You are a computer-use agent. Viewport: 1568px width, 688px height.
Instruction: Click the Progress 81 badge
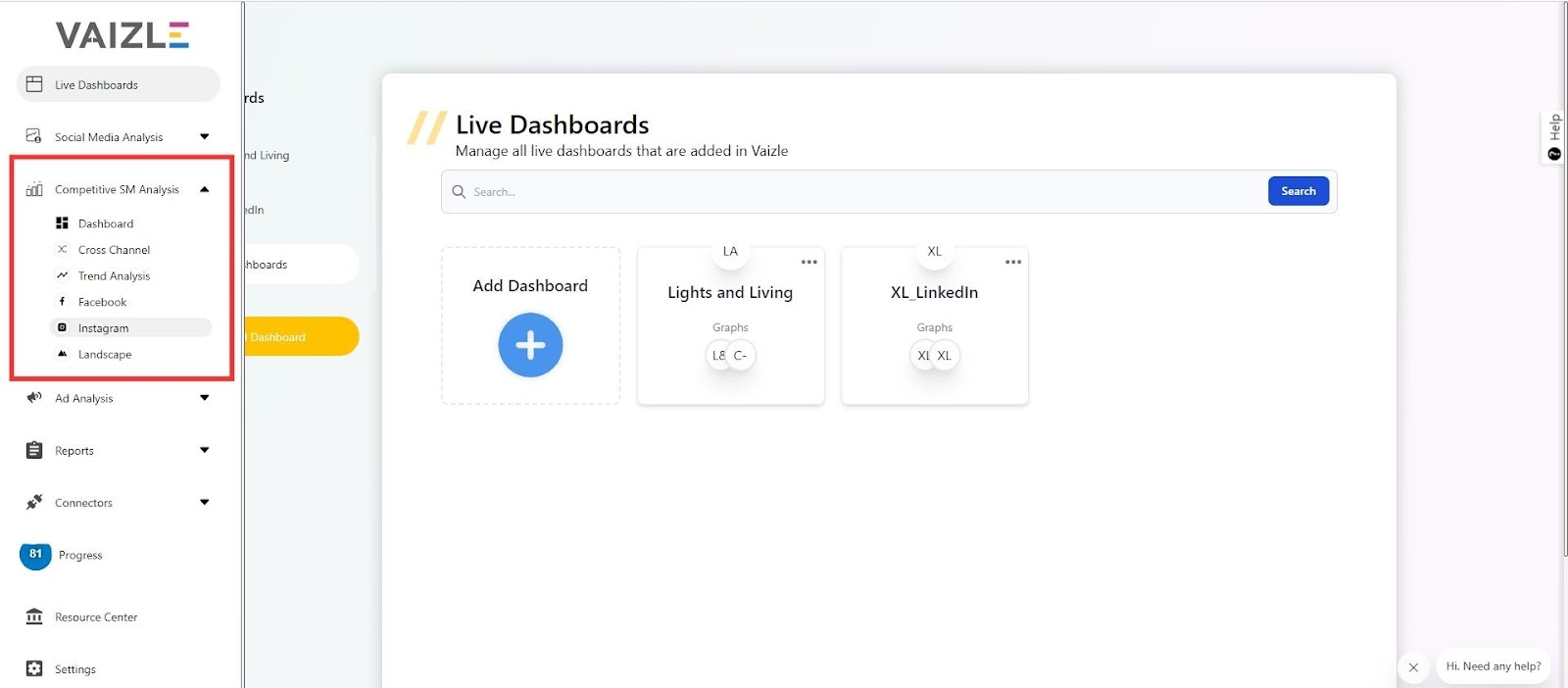pyautogui.click(x=35, y=555)
